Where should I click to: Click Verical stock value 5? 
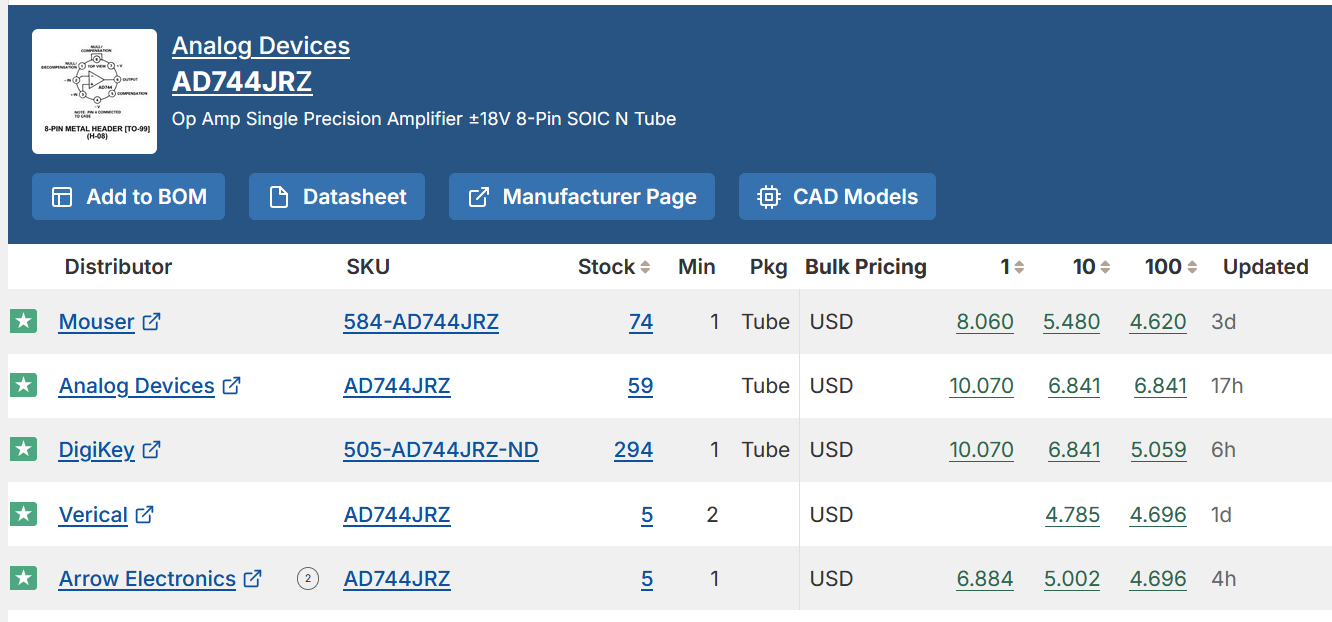[x=647, y=515]
